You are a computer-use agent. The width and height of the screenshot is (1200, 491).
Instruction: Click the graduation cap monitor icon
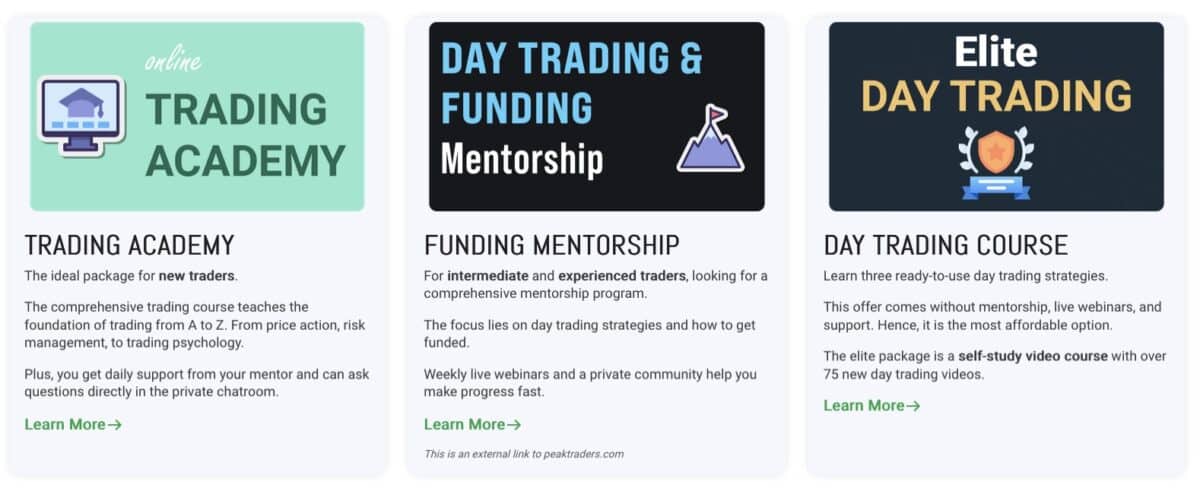(80, 115)
